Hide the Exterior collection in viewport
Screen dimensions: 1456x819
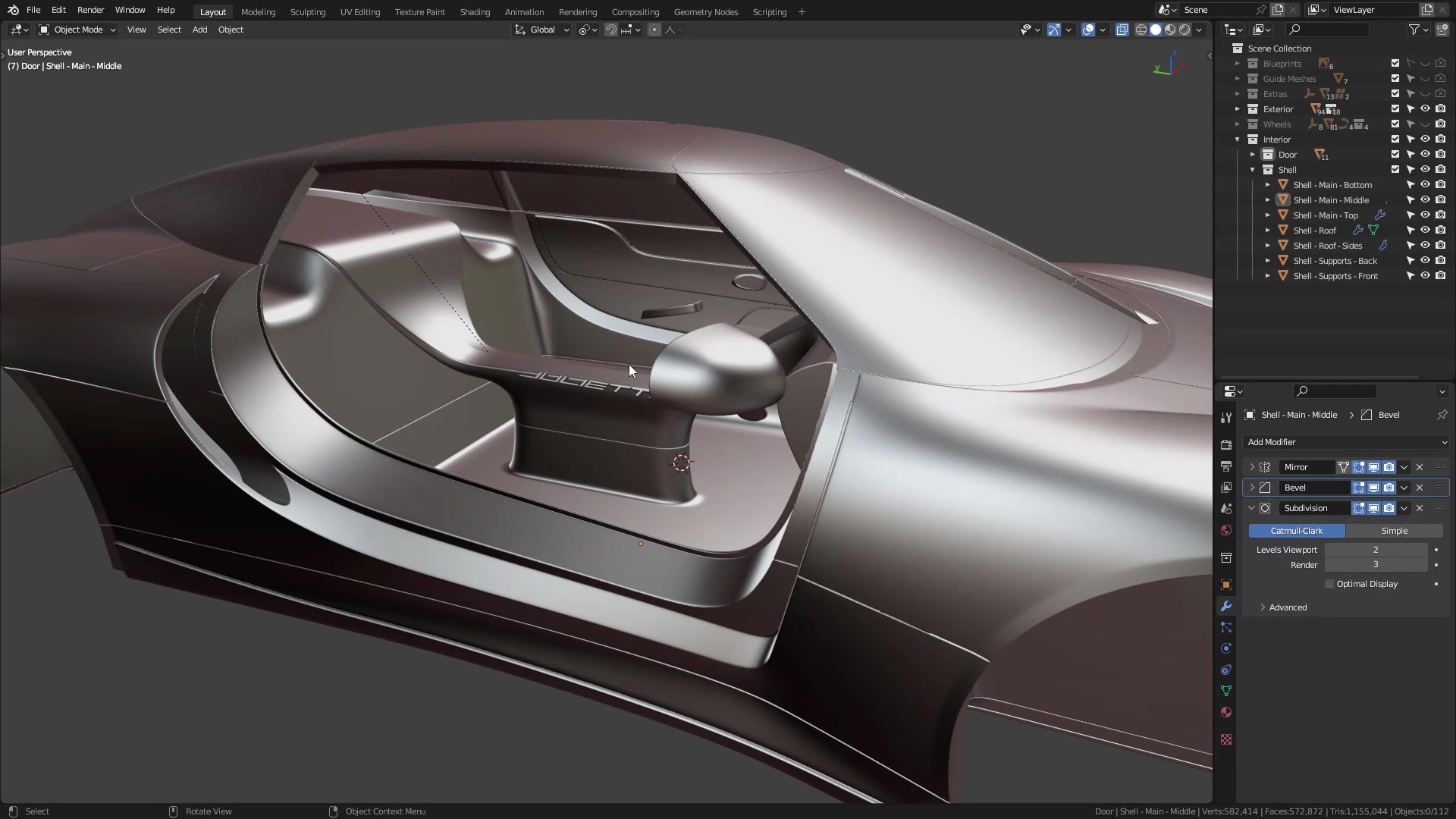[1426, 109]
